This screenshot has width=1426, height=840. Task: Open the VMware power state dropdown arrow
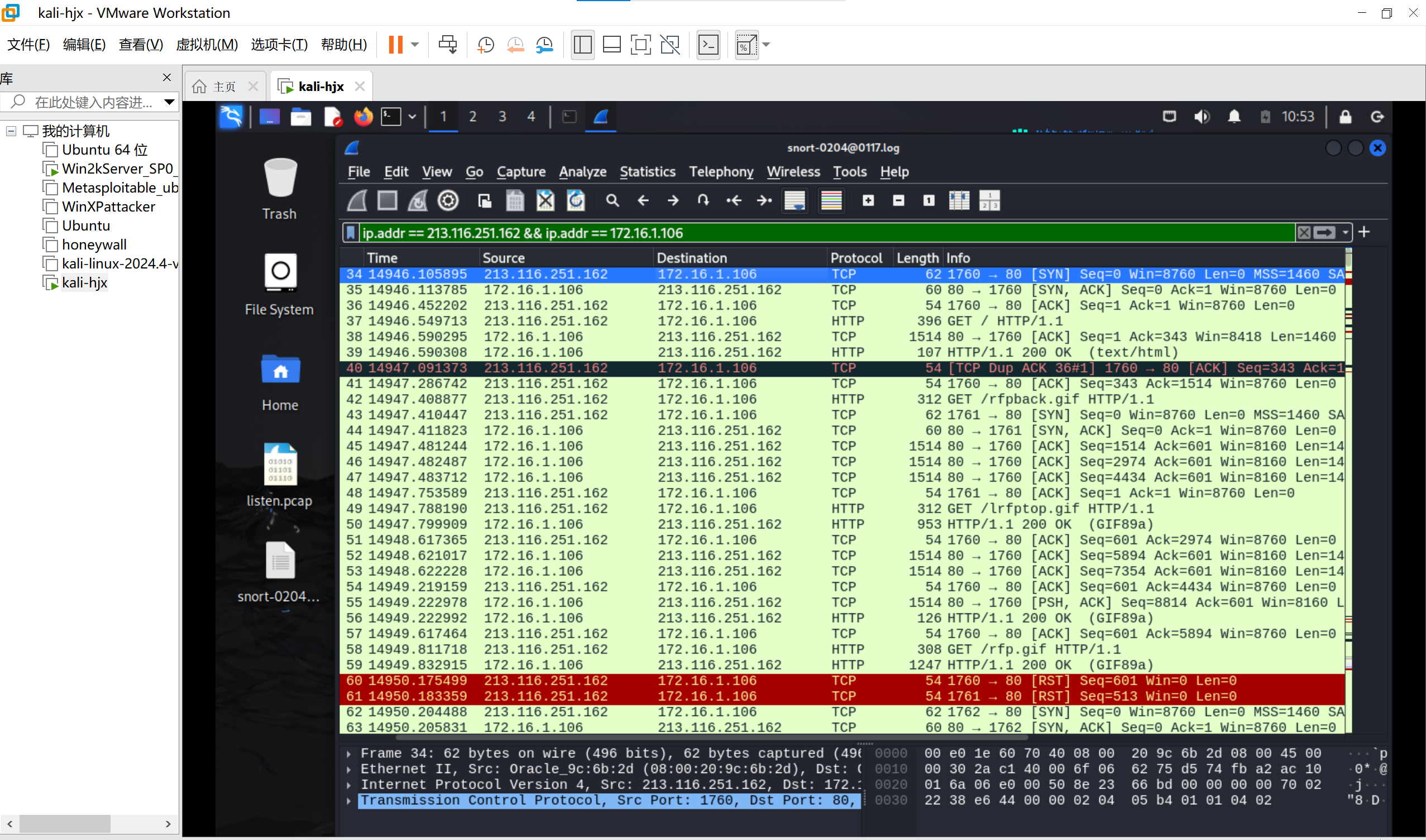pyautogui.click(x=415, y=44)
